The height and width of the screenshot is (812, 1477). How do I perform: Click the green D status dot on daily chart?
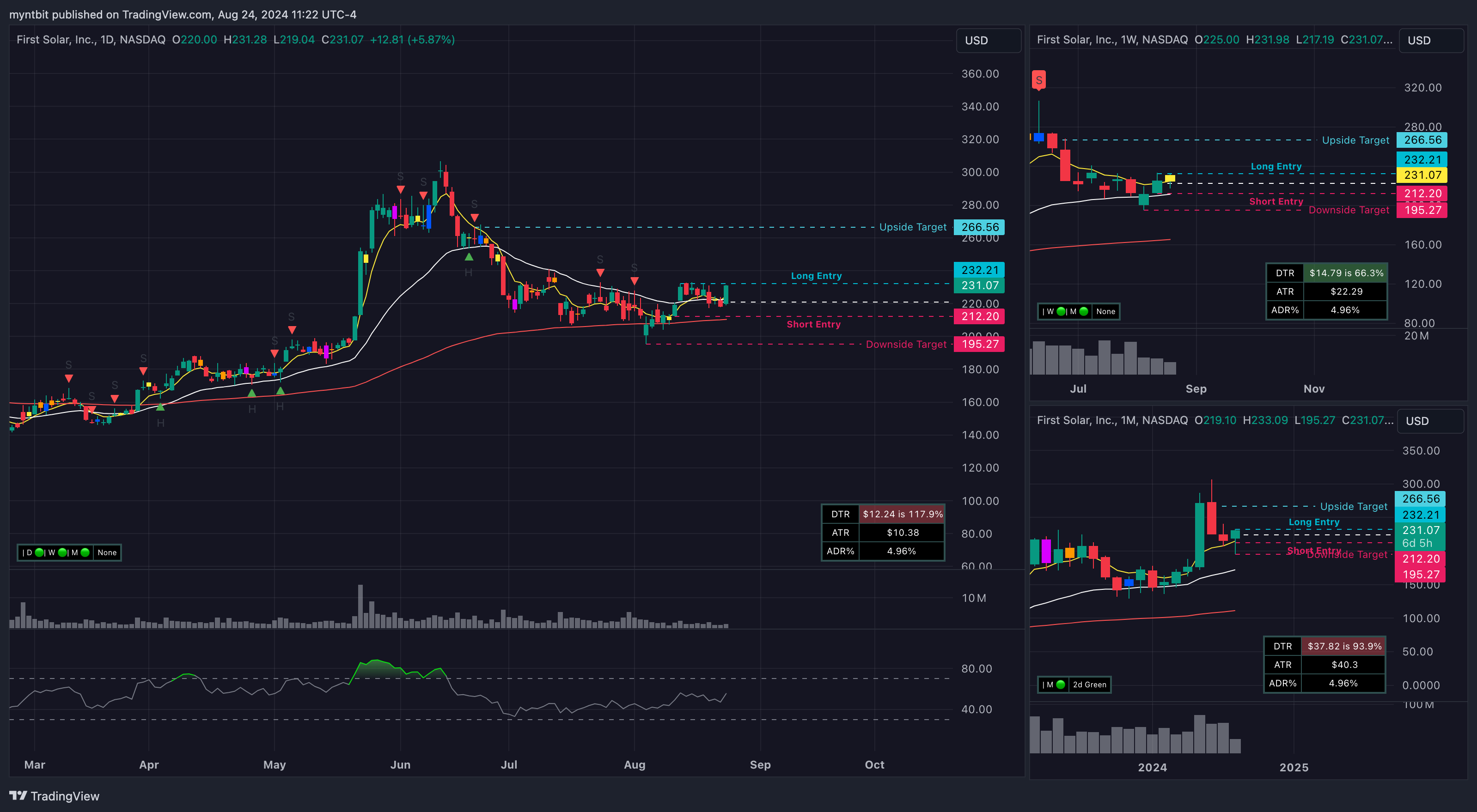click(x=40, y=552)
